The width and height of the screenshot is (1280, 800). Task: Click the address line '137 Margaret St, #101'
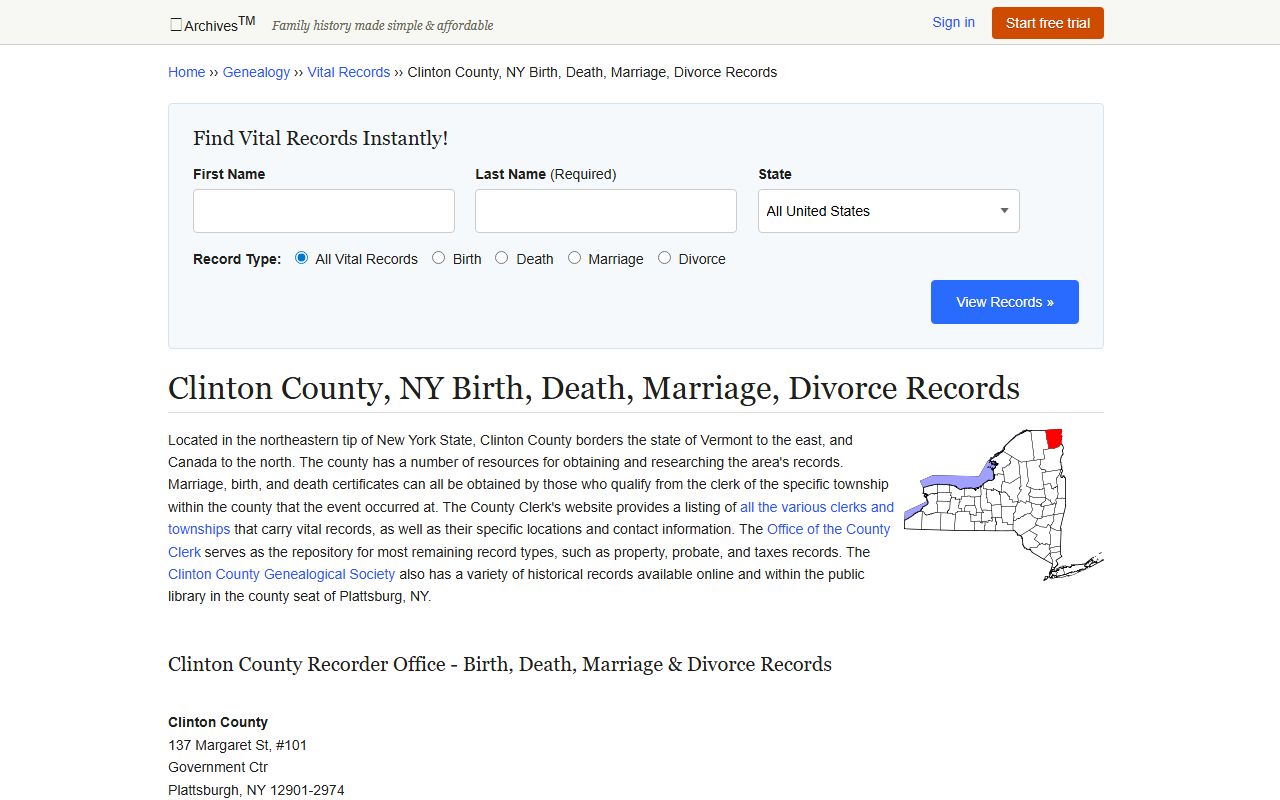tap(238, 745)
